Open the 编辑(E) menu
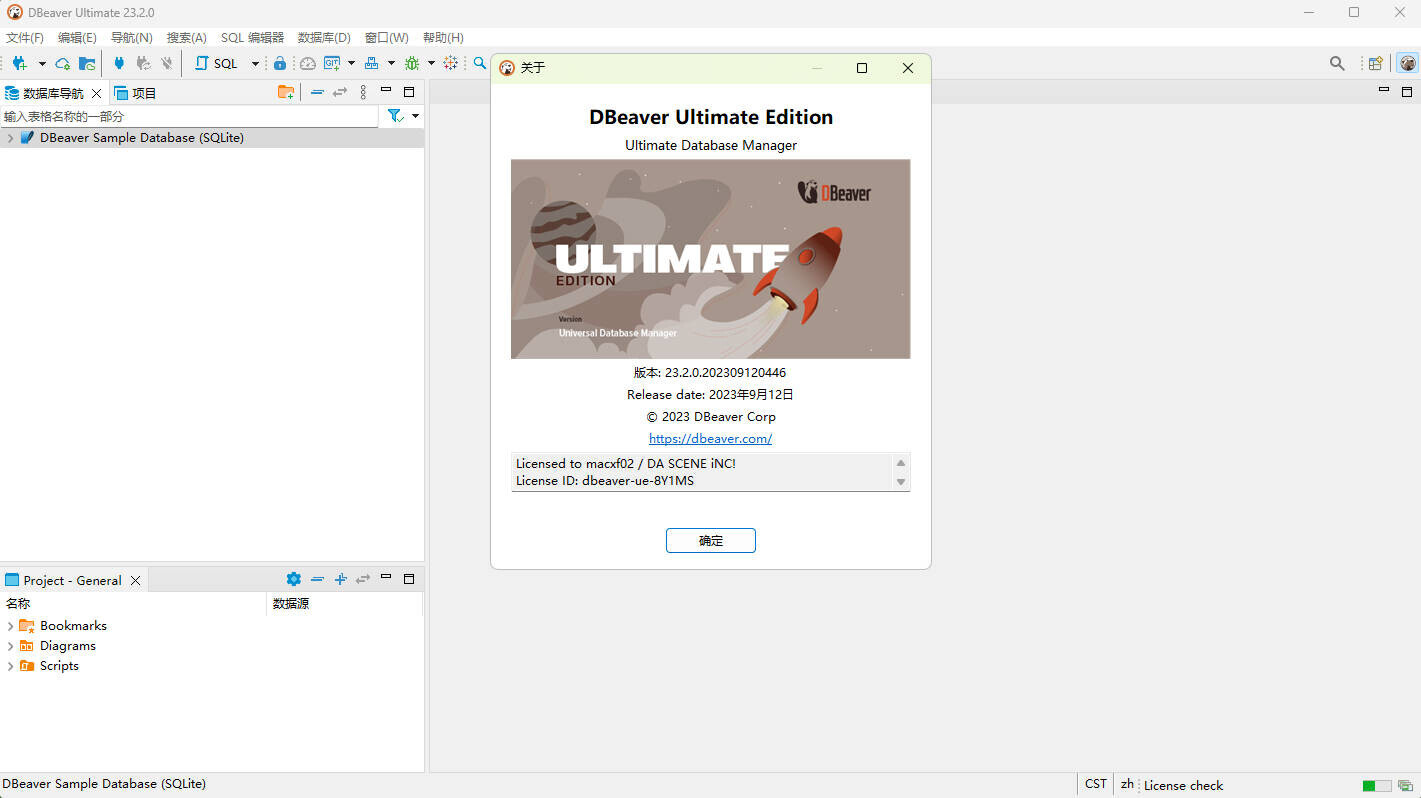 tap(77, 38)
